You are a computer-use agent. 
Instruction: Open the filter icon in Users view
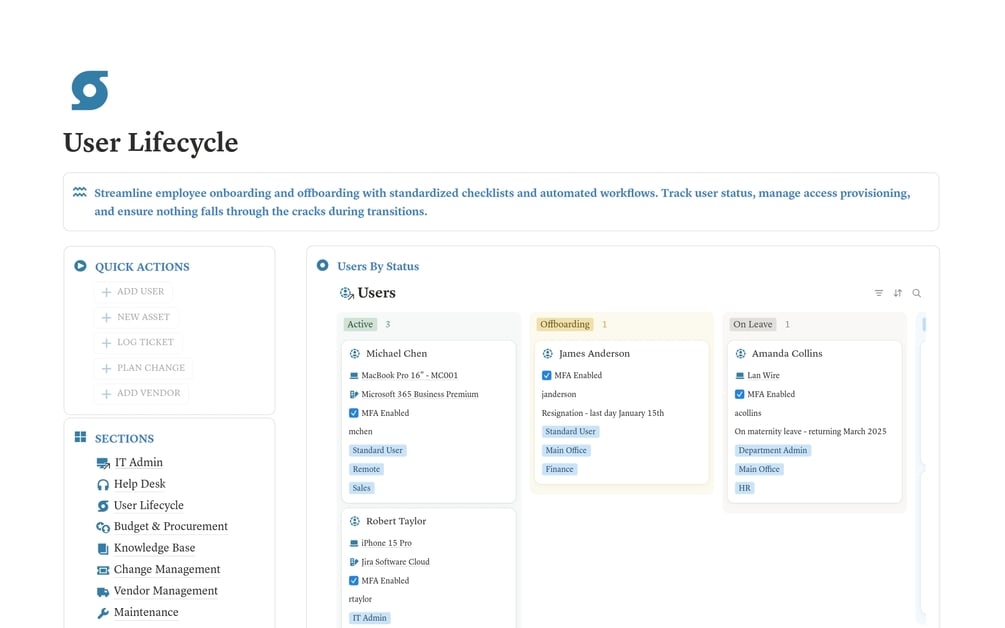[x=879, y=293]
